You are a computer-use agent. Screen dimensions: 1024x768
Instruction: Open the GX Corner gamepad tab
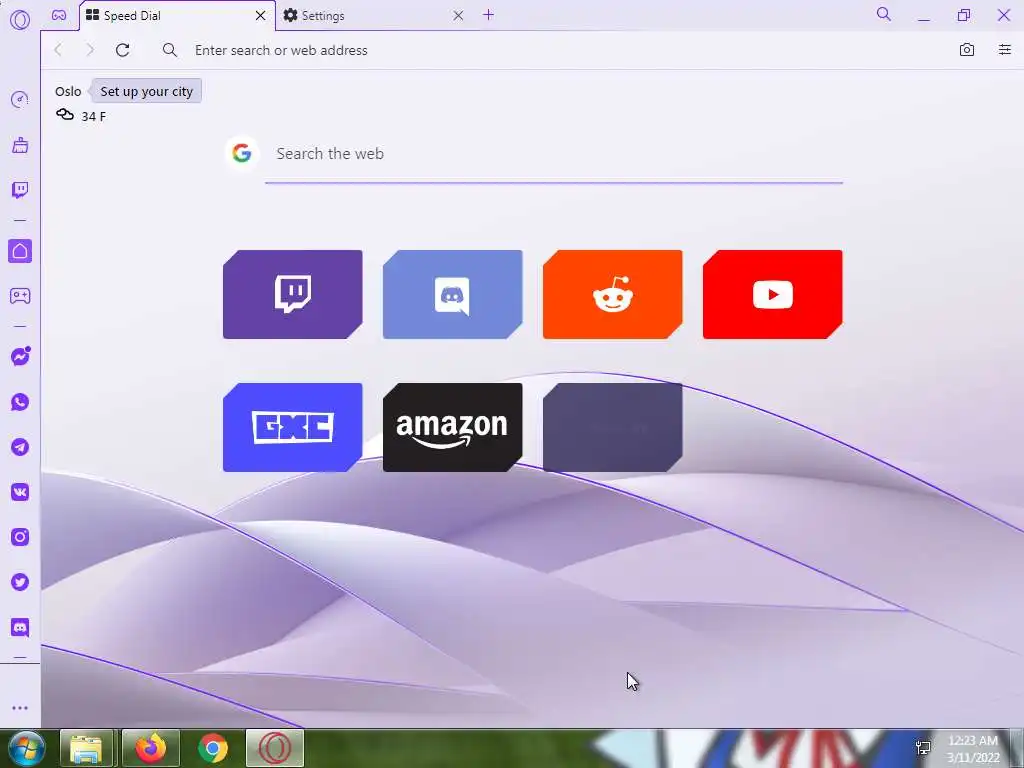pyautogui.click(x=59, y=15)
